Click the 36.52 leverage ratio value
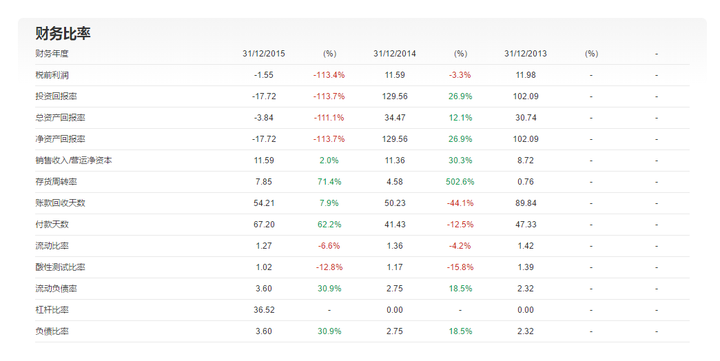Image resolution: width=720 pixels, height=361 pixels. [x=264, y=310]
